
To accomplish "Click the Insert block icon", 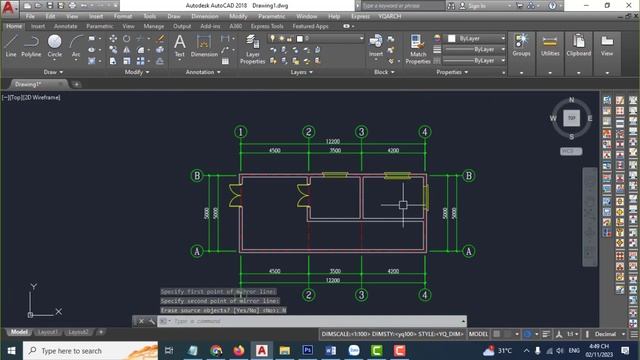I will pos(376,45).
